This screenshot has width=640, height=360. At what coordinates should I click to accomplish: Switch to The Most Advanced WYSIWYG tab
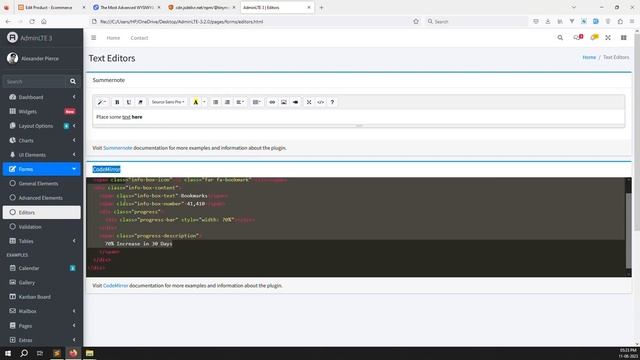[127, 7]
